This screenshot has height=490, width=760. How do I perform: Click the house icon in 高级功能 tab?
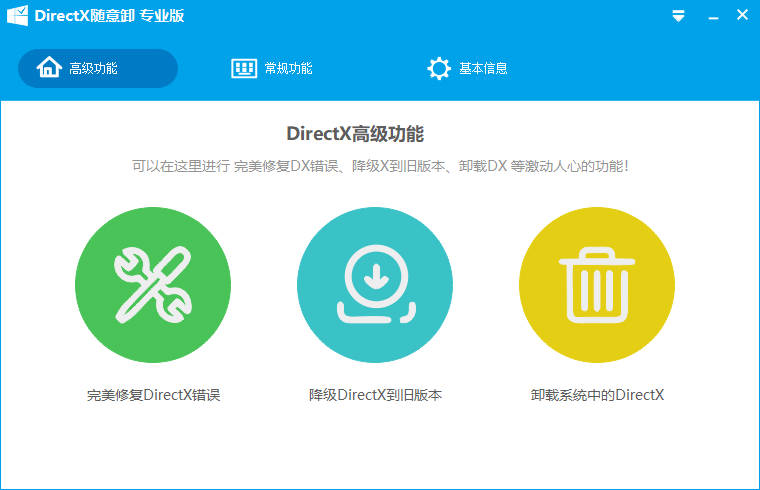(49, 68)
